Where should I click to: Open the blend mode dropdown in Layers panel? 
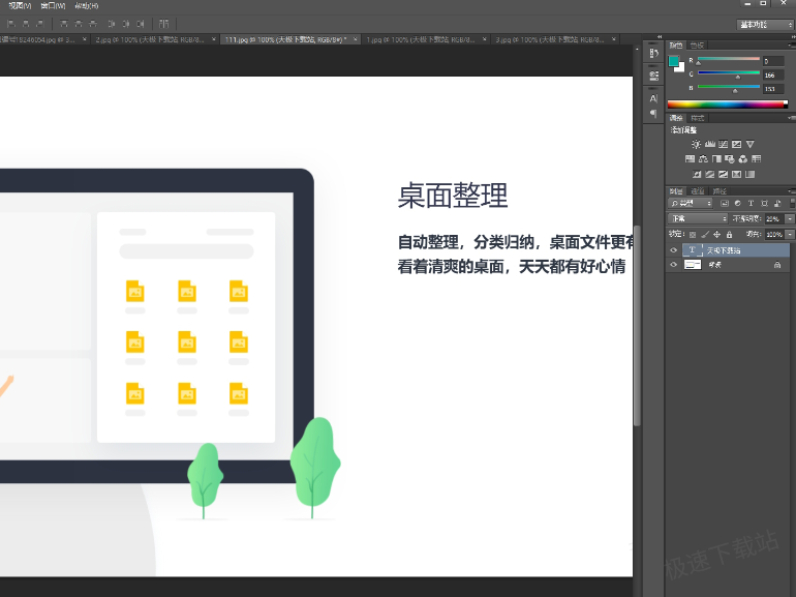click(x=698, y=218)
